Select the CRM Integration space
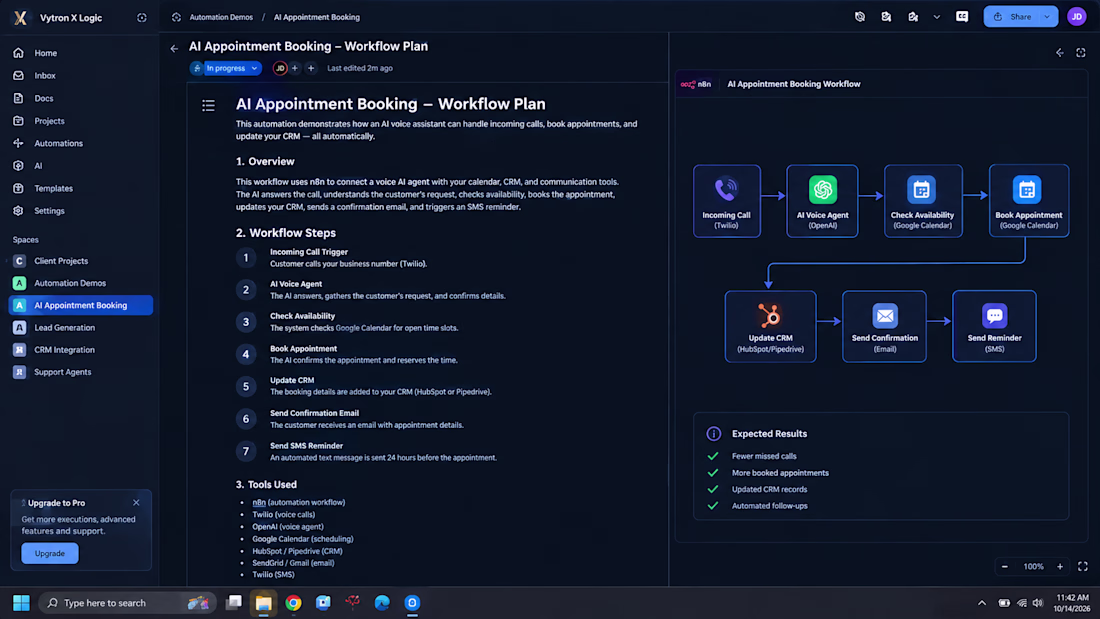 click(x=65, y=350)
